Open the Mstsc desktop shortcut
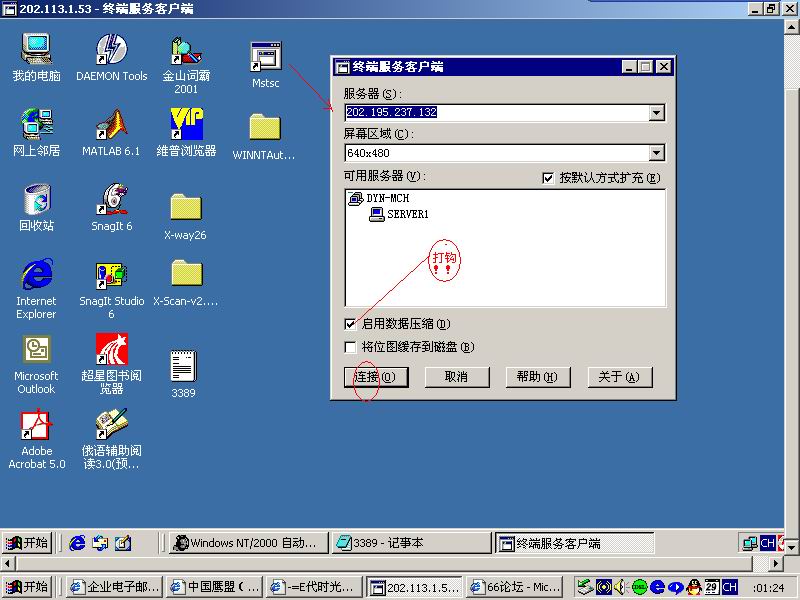 (x=265, y=58)
